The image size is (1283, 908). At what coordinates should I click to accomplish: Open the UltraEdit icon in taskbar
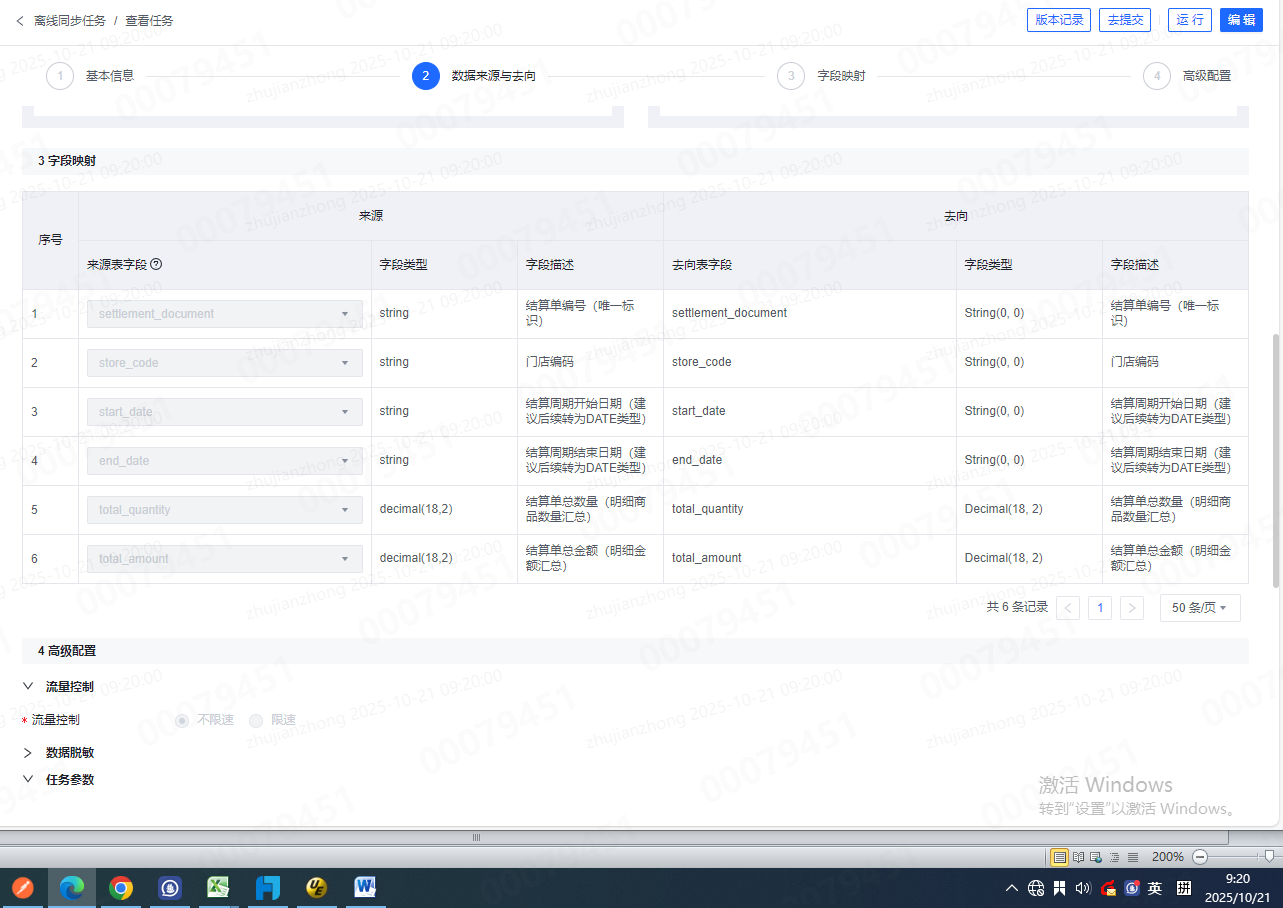(316, 887)
